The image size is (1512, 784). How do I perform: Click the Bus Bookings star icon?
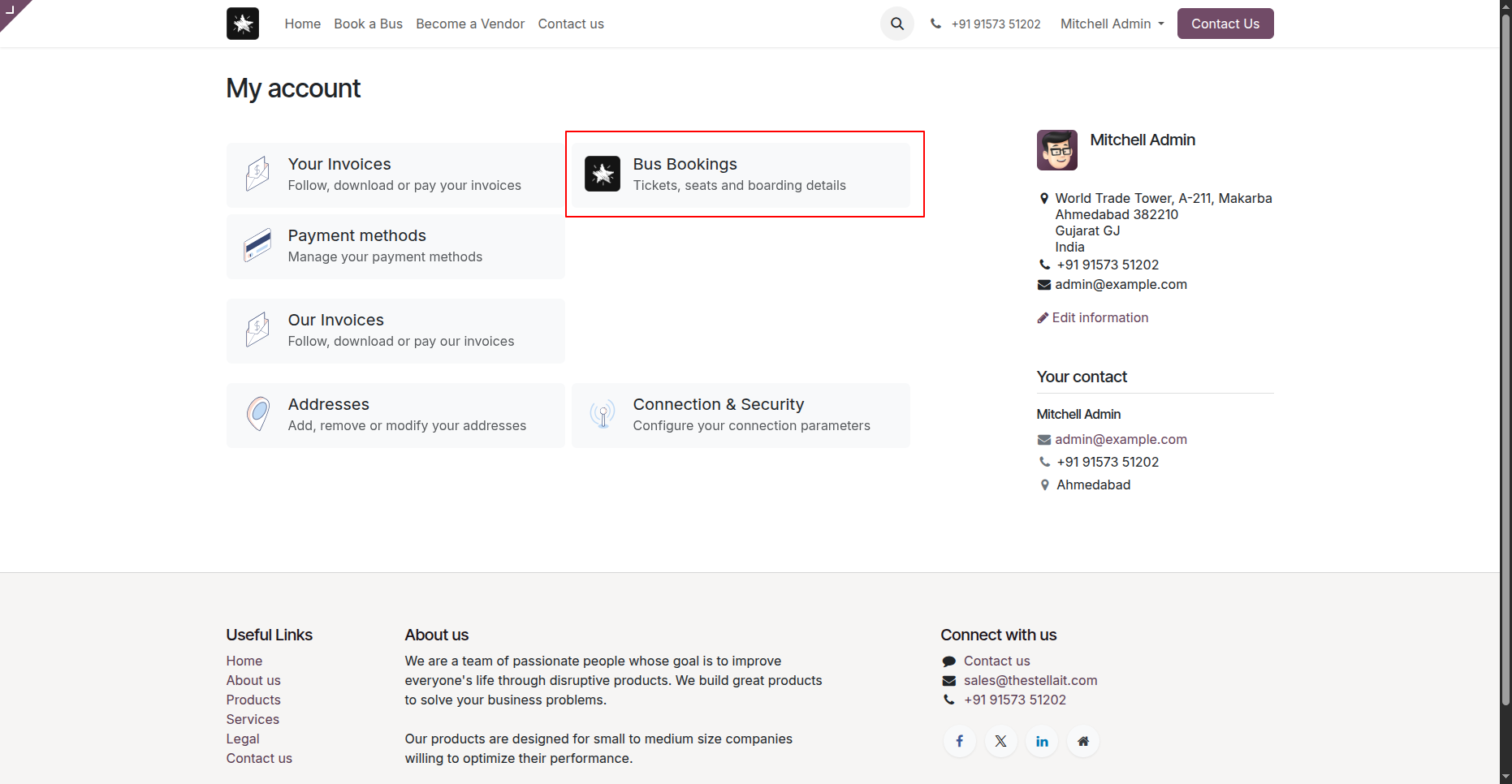[x=603, y=174]
